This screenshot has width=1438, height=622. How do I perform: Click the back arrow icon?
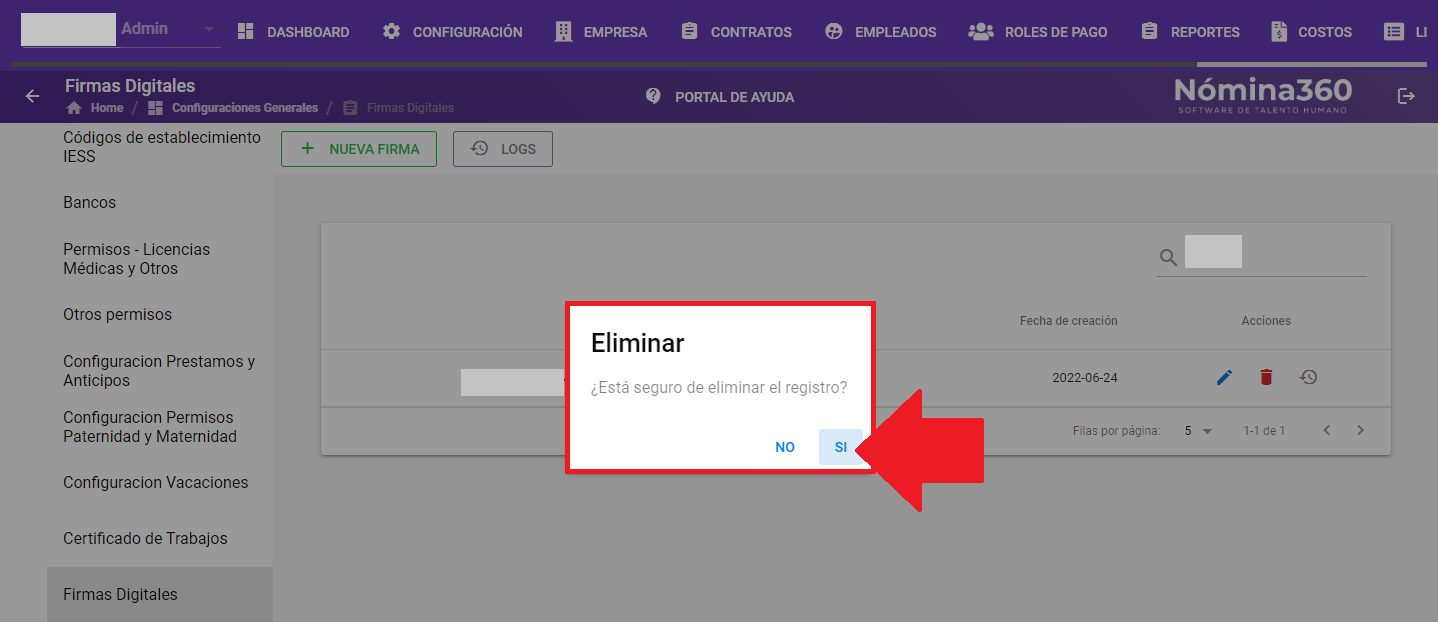pos(33,96)
